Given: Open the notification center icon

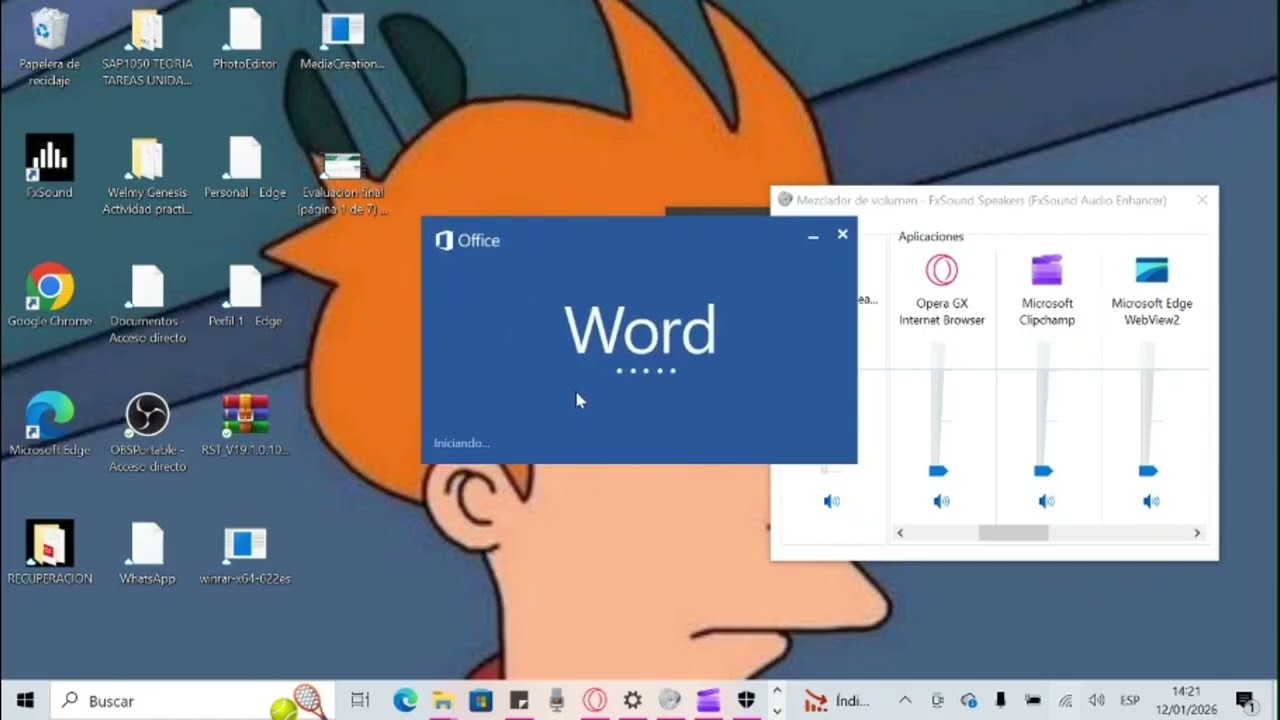Looking at the screenshot, I should click(x=1245, y=701).
